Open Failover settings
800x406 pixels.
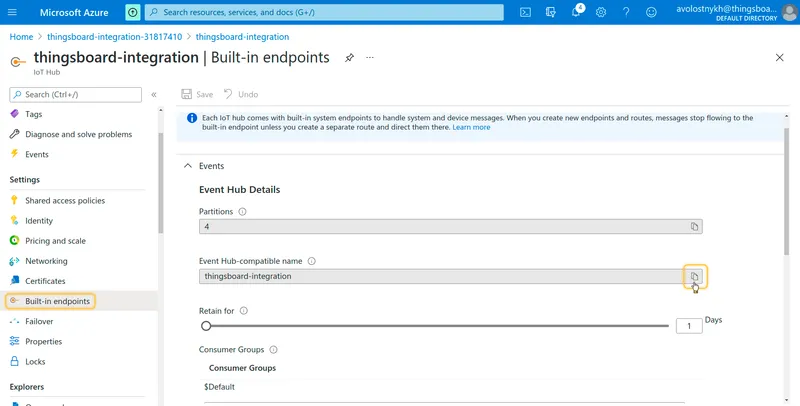39,321
